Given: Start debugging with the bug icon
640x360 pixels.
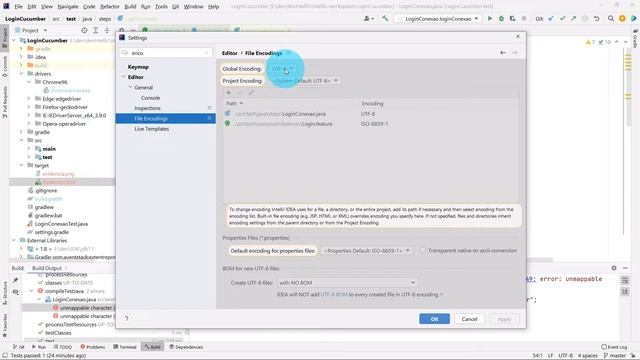Looking at the screenshot, I should 501,19.
